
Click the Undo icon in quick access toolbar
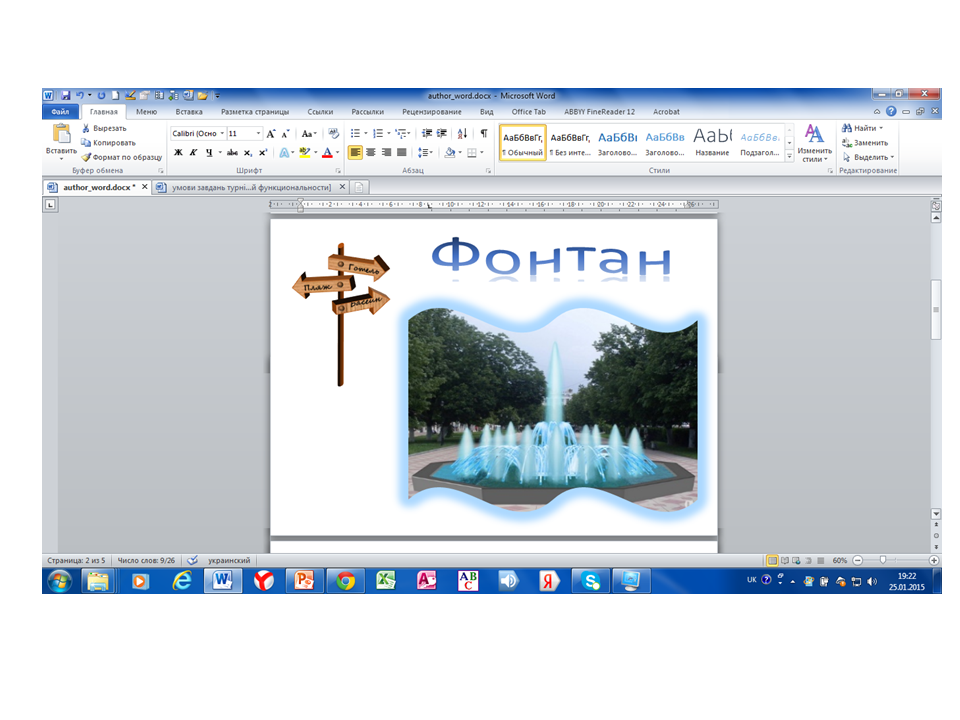(80, 96)
